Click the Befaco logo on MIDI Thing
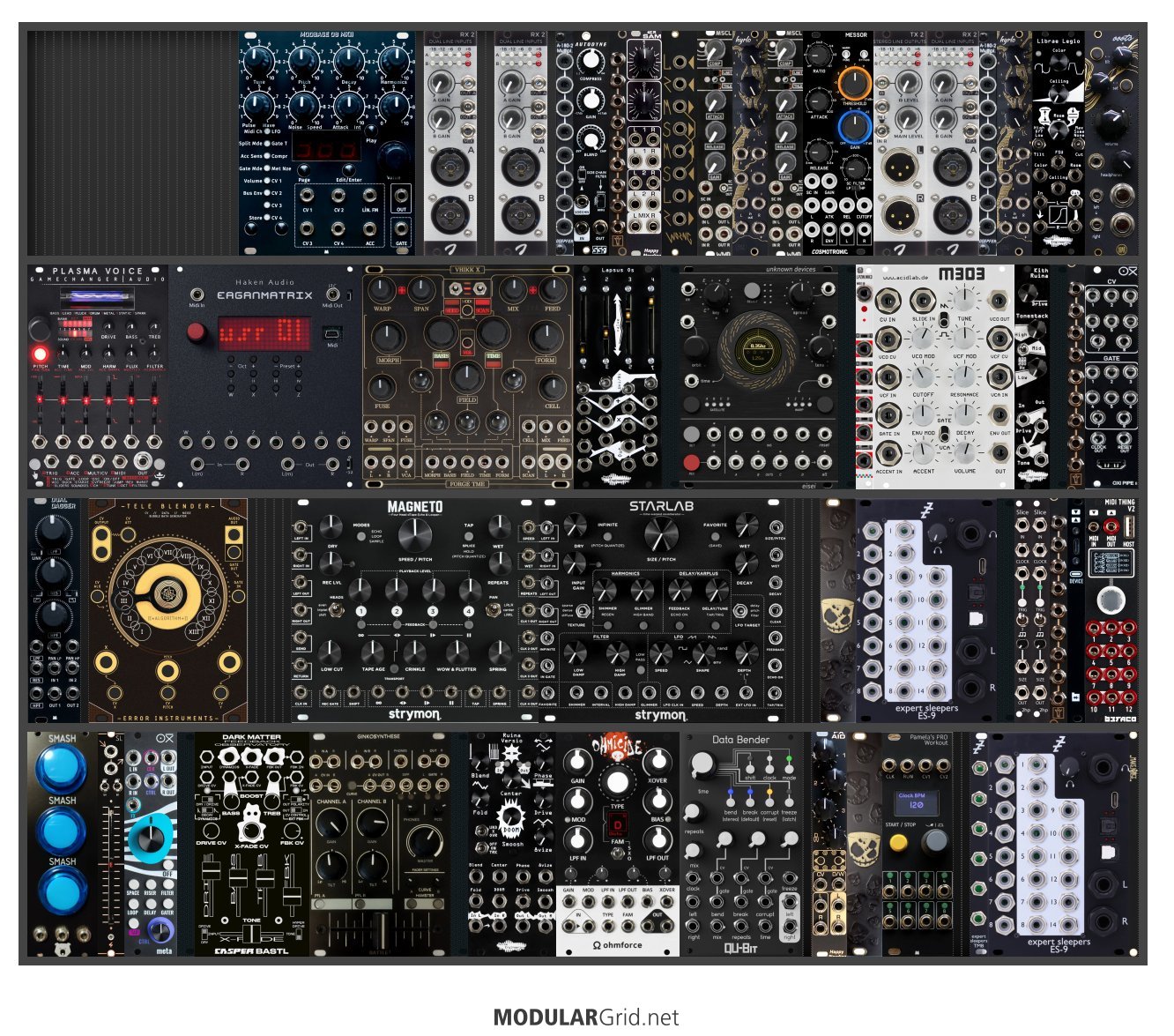1174x1036 pixels. click(x=1119, y=719)
